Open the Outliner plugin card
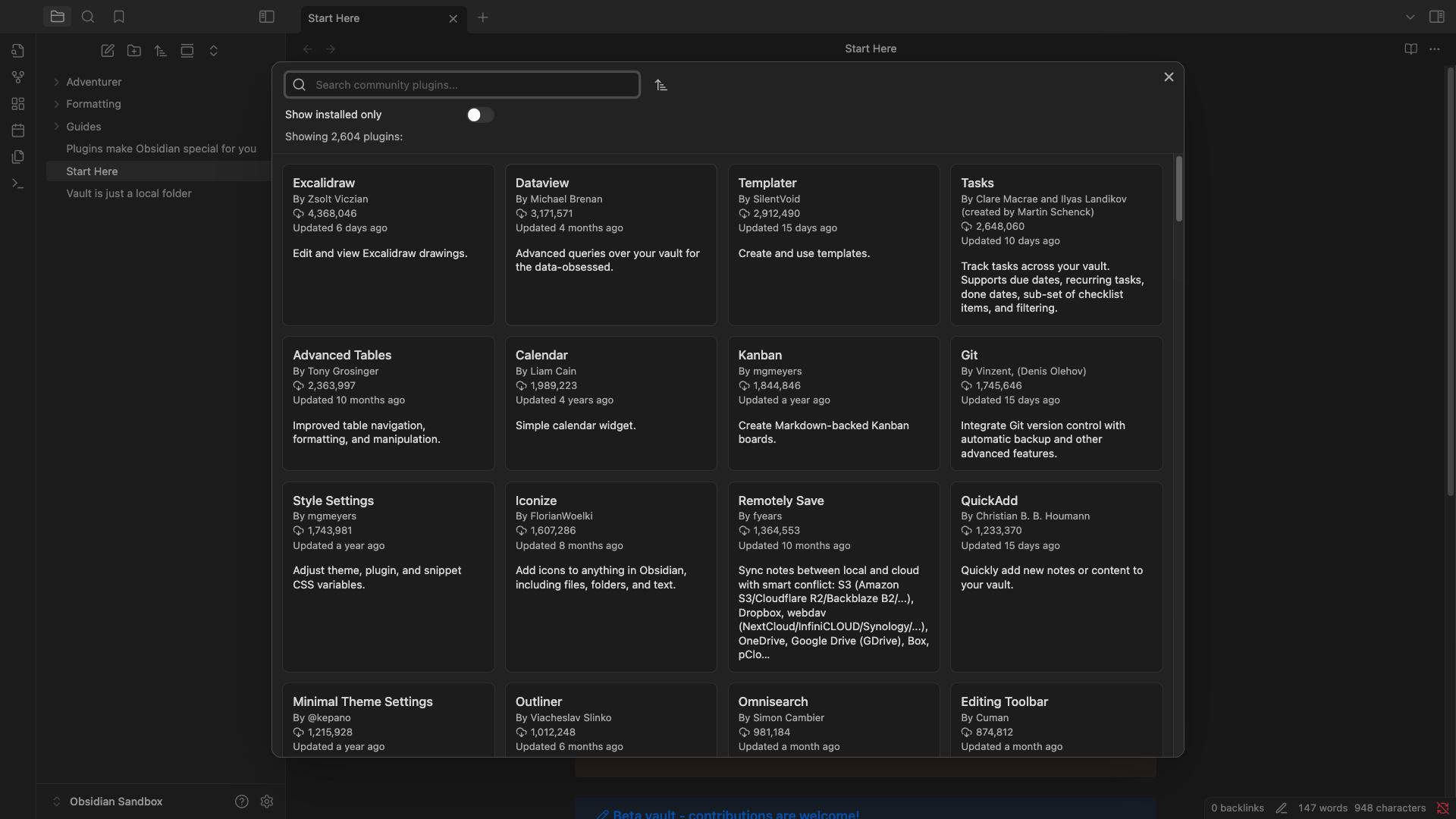 click(x=611, y=720)
